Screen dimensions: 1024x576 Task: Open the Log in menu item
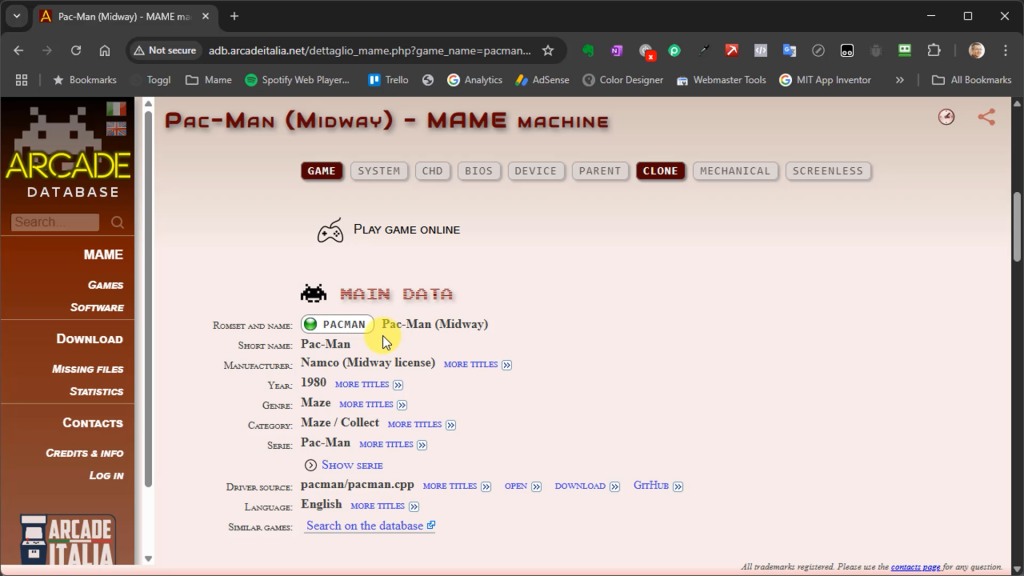point(106,475)
